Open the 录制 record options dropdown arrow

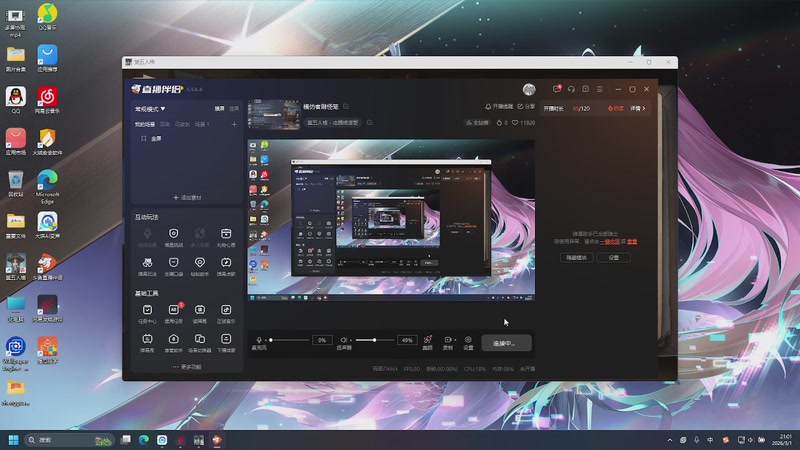tap(455, 340)
